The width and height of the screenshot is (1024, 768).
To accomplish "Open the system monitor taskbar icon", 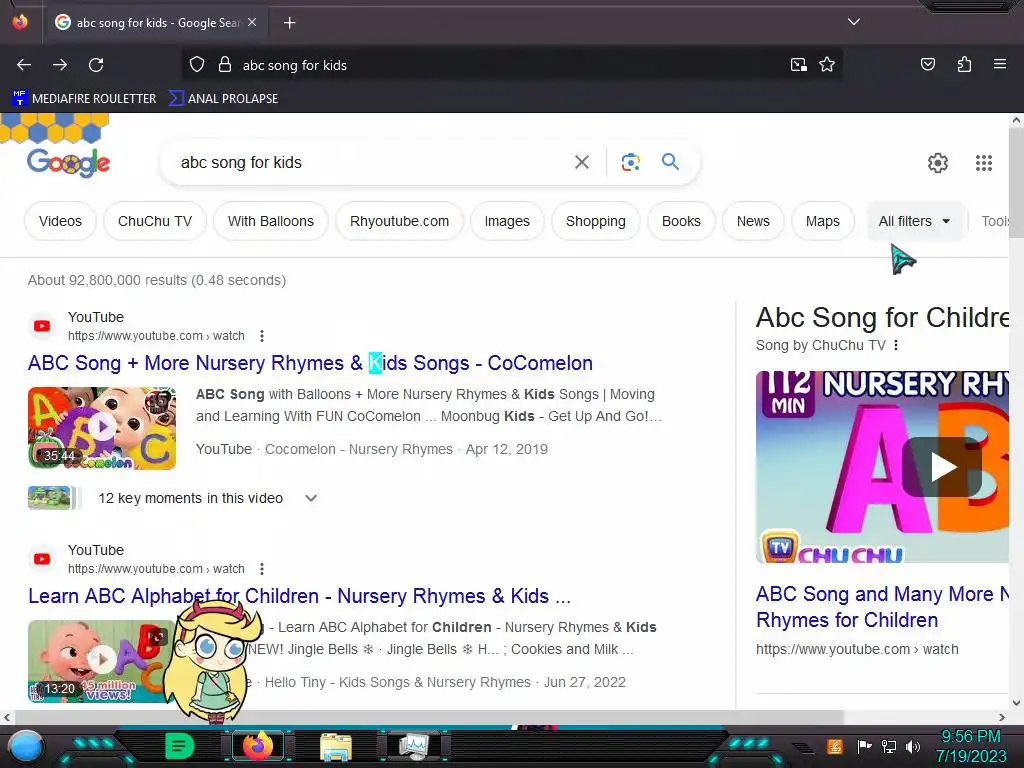I will tap(414, 746).
